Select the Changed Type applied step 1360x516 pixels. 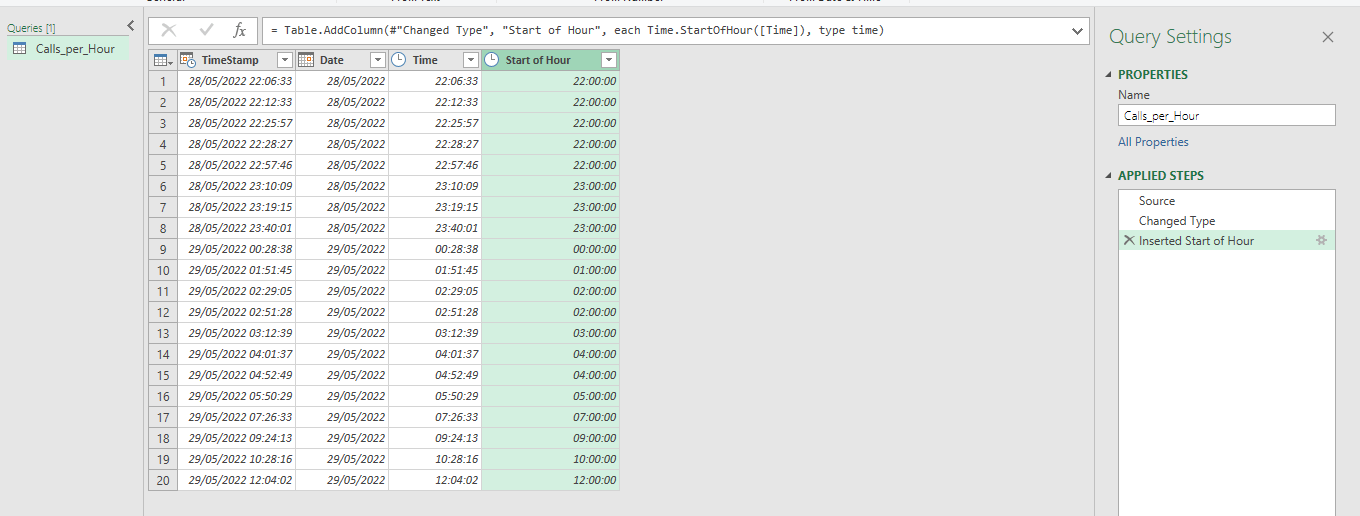[1227, 221]
